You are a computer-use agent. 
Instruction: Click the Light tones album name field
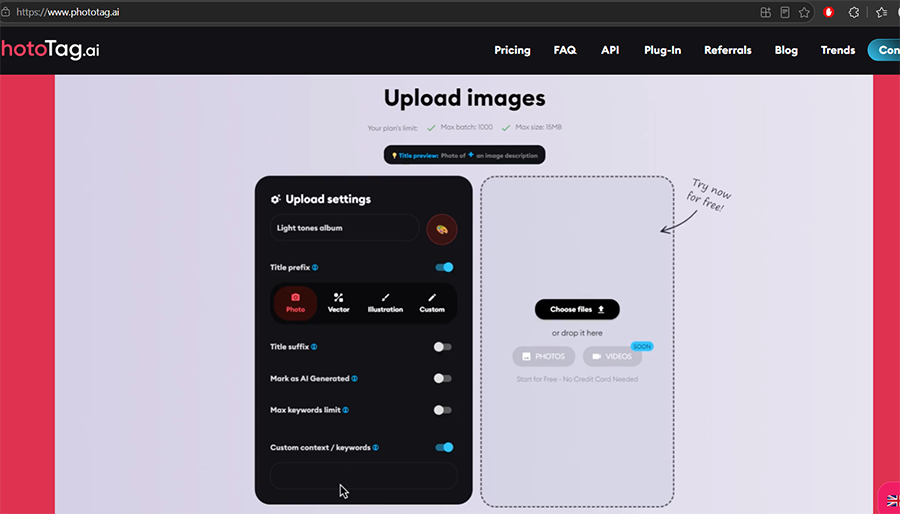pyautogui.click(x=344, y=228)
